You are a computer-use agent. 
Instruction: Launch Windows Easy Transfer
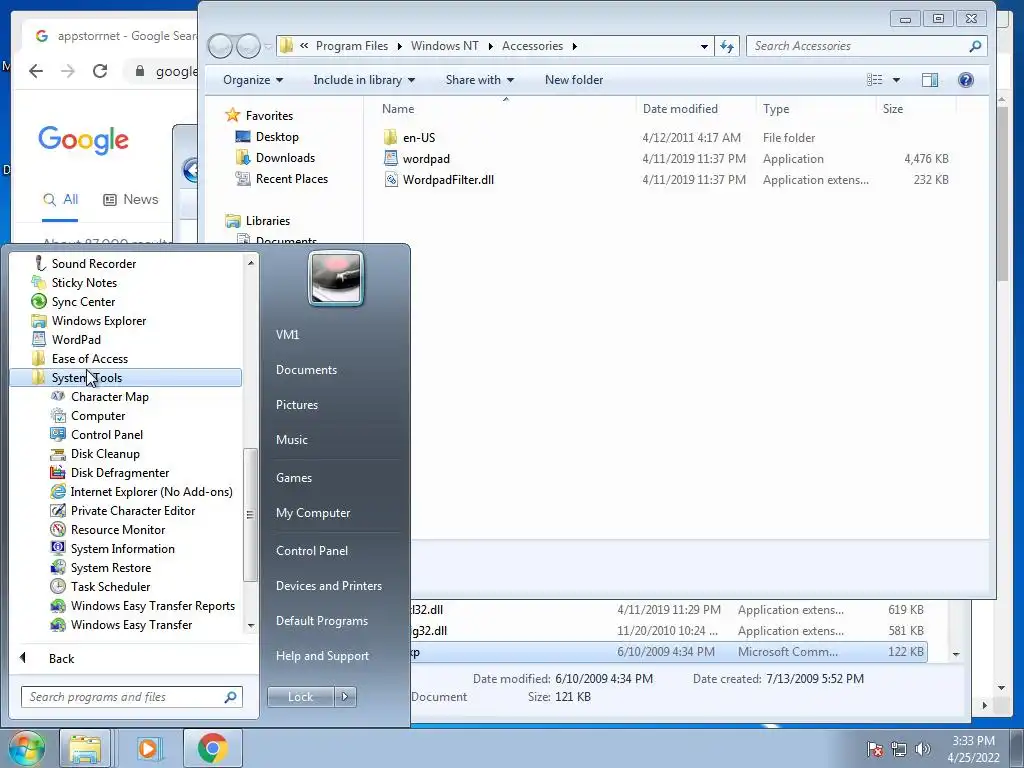point(131,624)
